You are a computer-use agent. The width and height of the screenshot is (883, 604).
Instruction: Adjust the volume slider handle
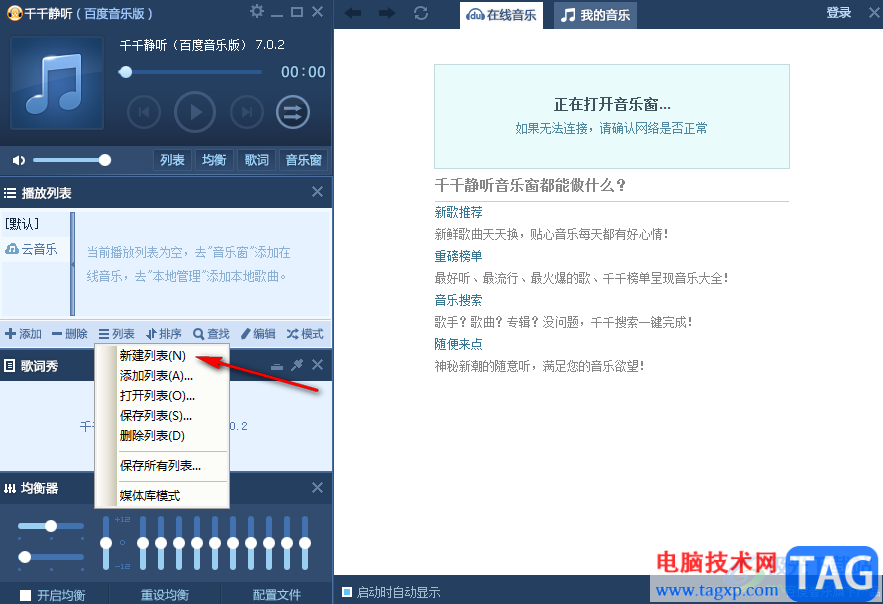[105, 160]
